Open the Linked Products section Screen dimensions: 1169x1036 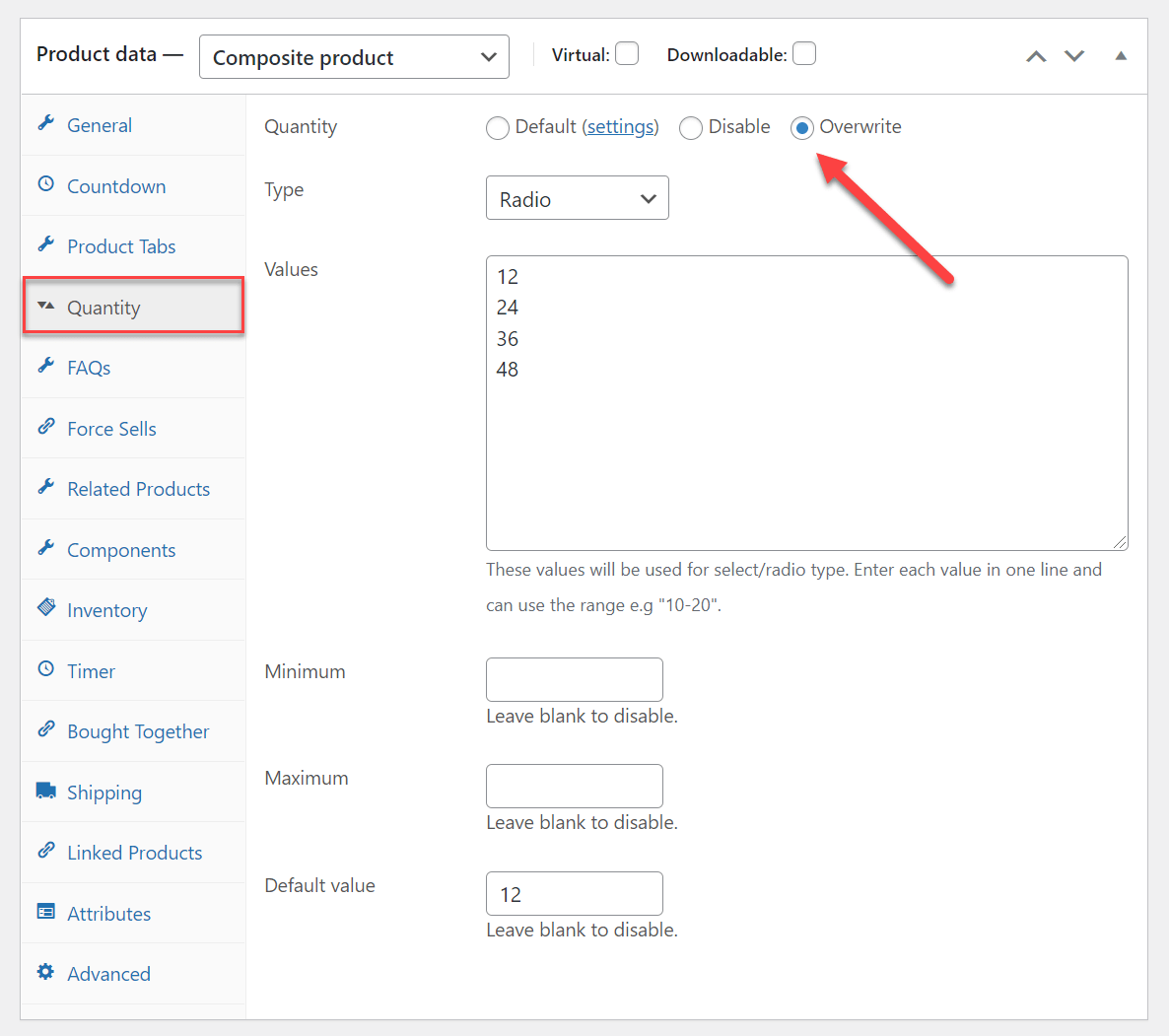pyautogui.click(x=134, y=852)
